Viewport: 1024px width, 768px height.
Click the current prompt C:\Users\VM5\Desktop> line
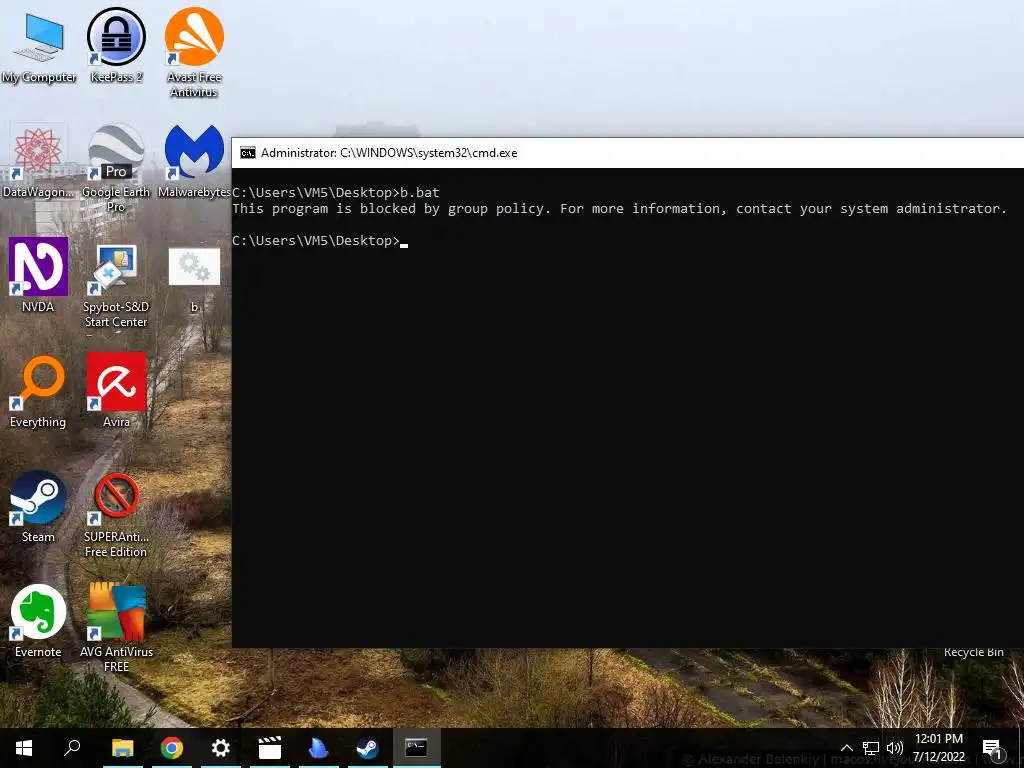coord(320,241)
